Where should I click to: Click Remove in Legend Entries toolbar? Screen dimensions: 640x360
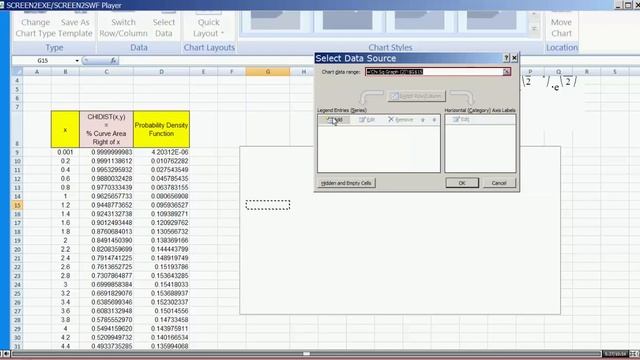click(x=400, y=120)
